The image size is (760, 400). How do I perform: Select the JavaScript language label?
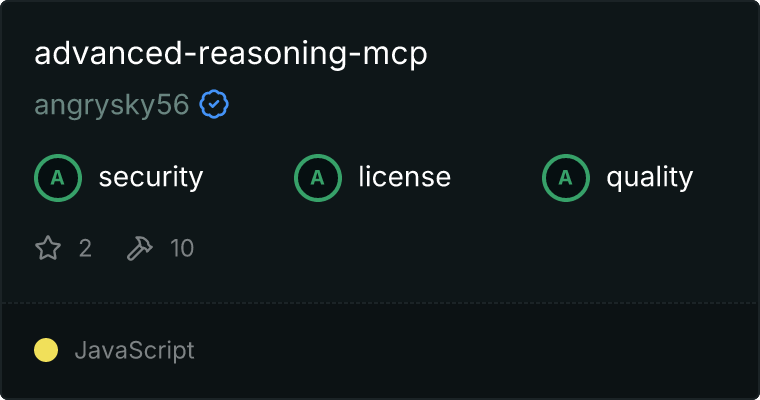click(135, 351)
